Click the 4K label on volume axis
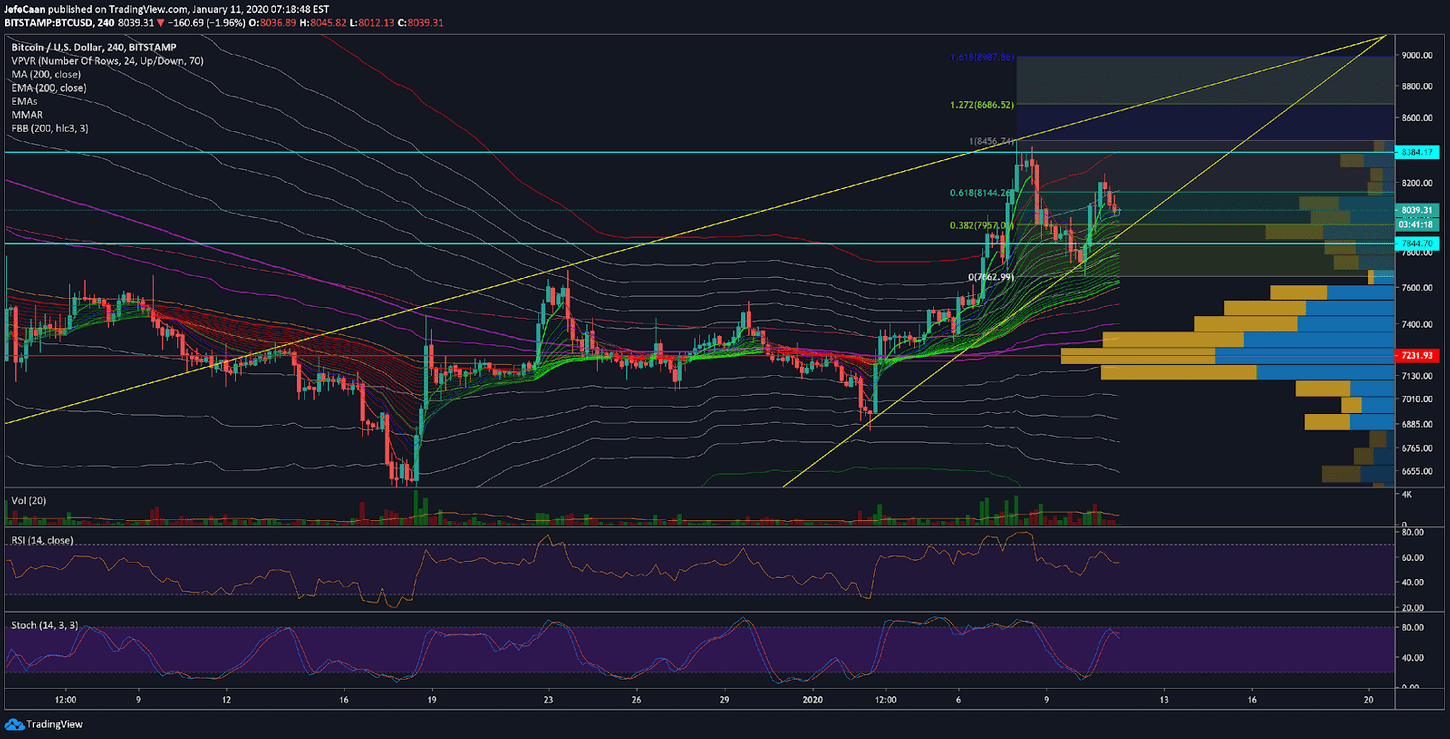 (x=1405, y=496)
